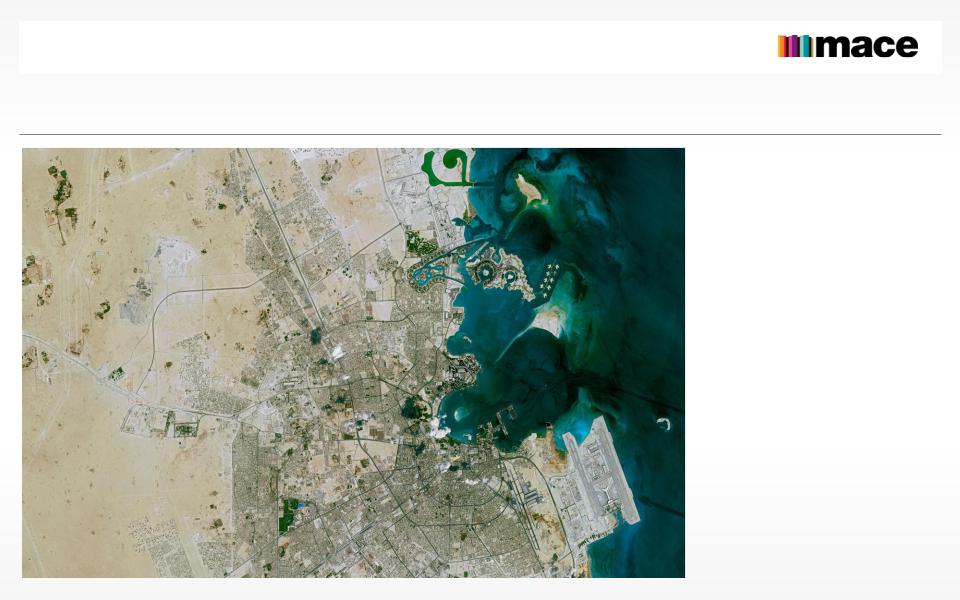
Task: Click the mace logo text
Action: pos(866,46)
